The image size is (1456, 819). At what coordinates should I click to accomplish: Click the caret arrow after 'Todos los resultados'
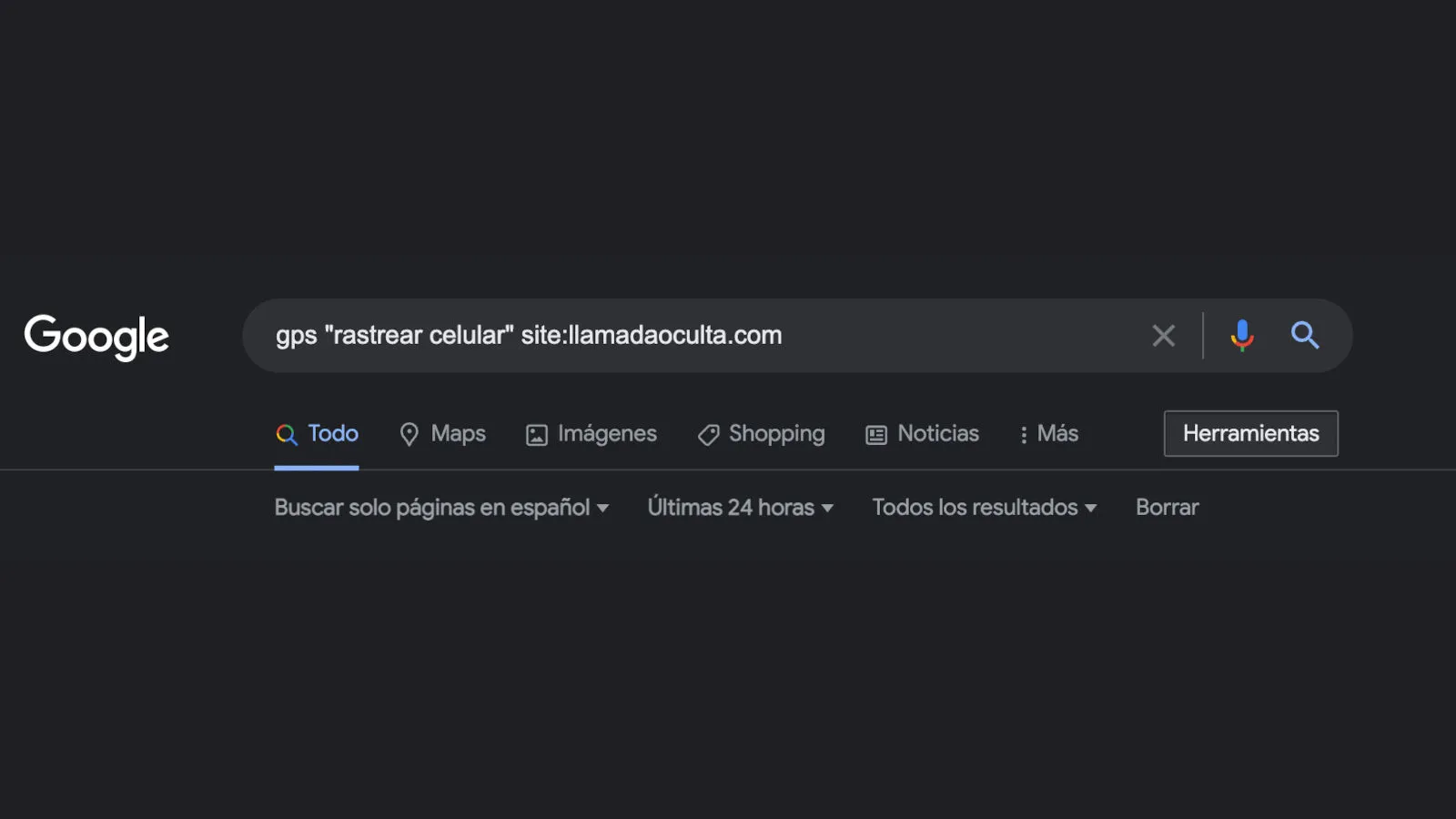(1090, 509)
